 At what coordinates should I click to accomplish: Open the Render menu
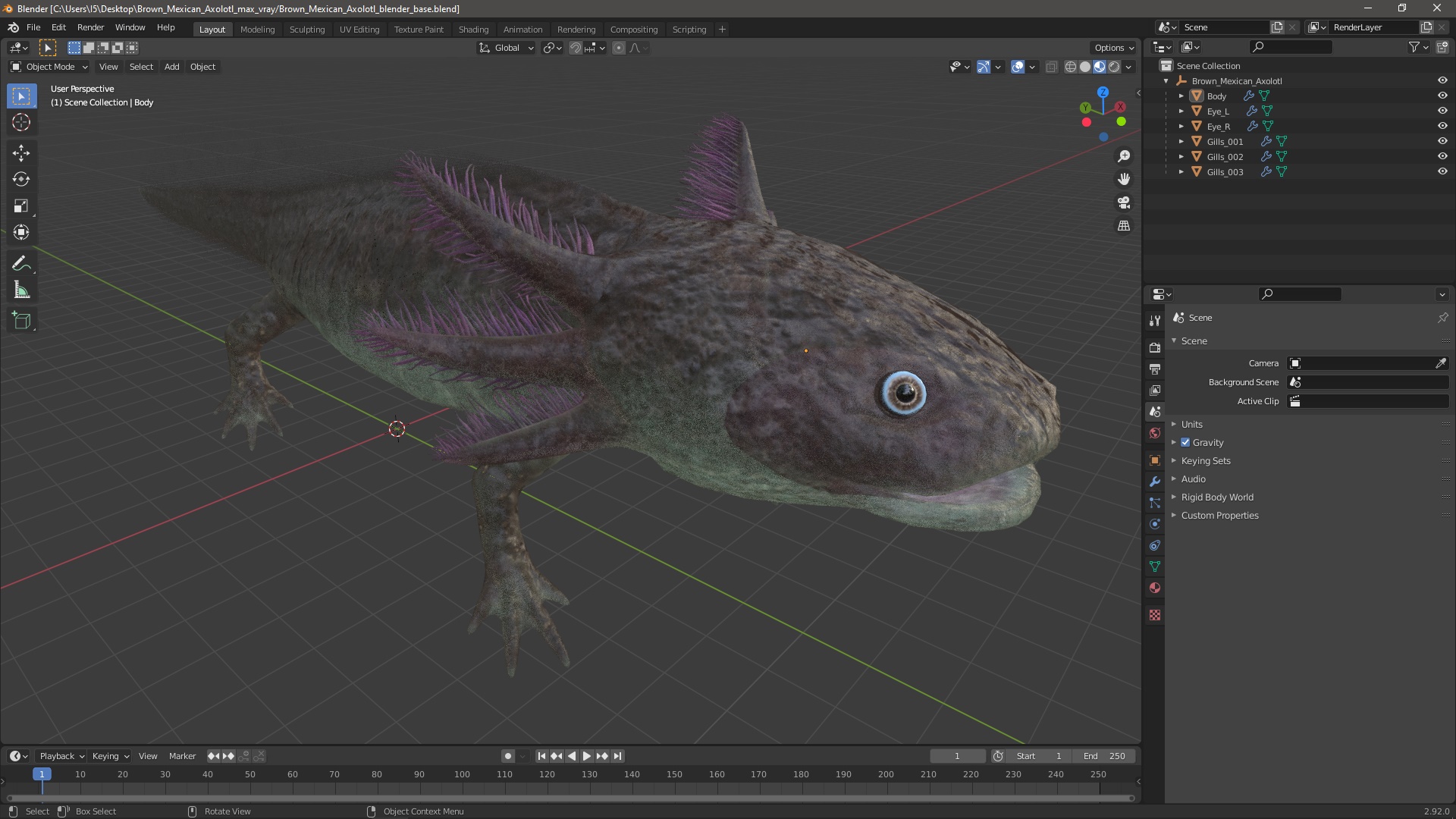pyautogui.click(x=90, y=27)
